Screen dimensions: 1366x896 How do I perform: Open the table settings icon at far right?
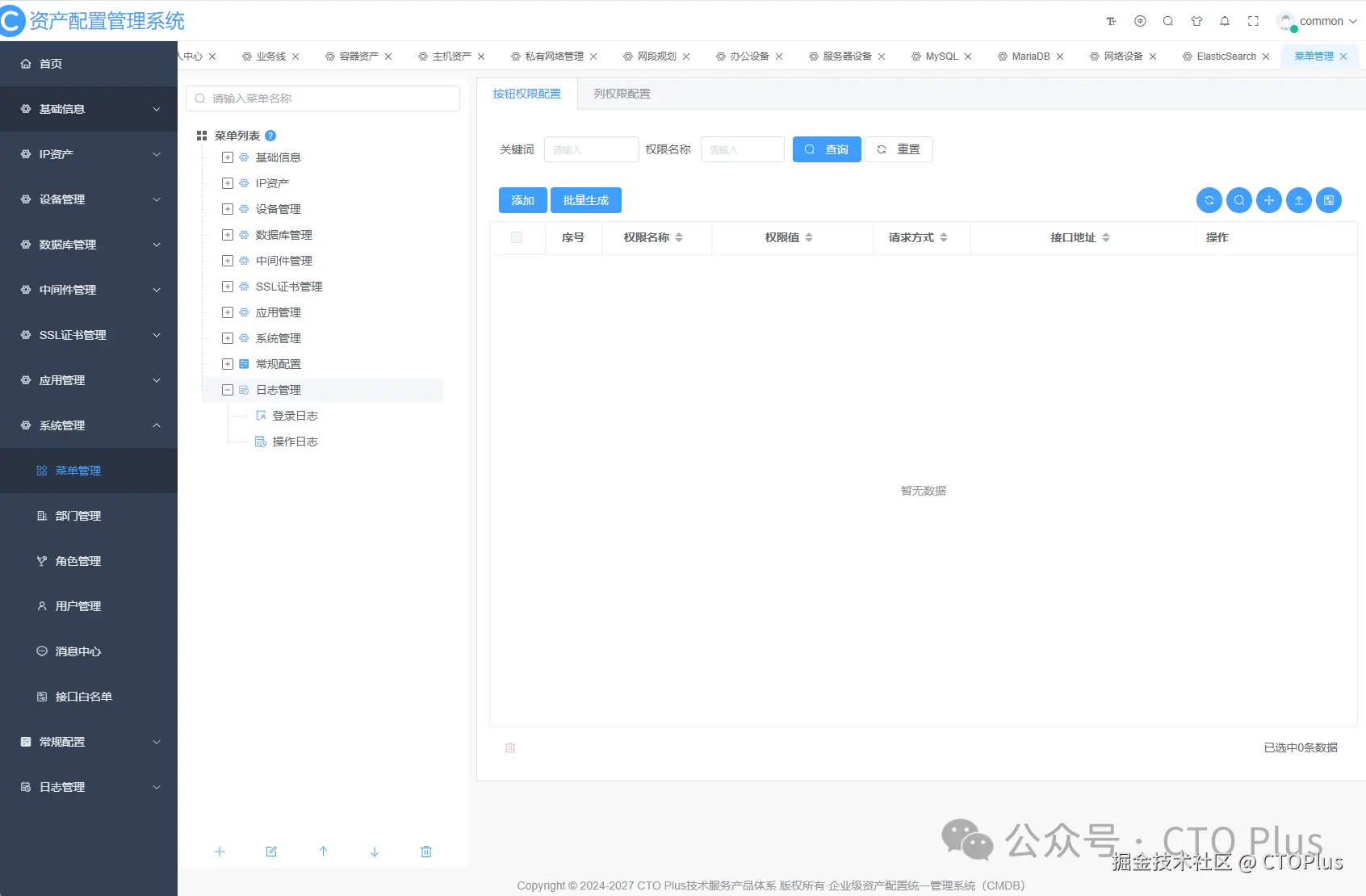(x=1328, y=200)
